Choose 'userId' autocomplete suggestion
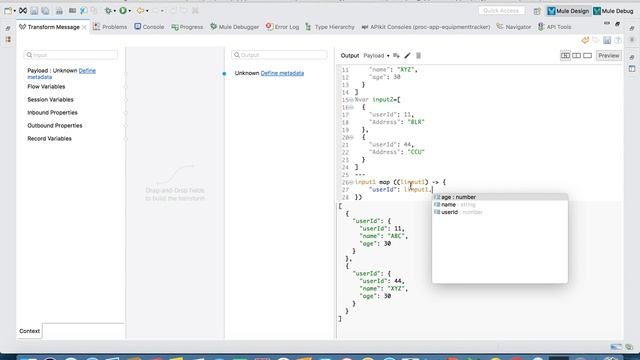The image size is (640, 360). coord(500,212)
